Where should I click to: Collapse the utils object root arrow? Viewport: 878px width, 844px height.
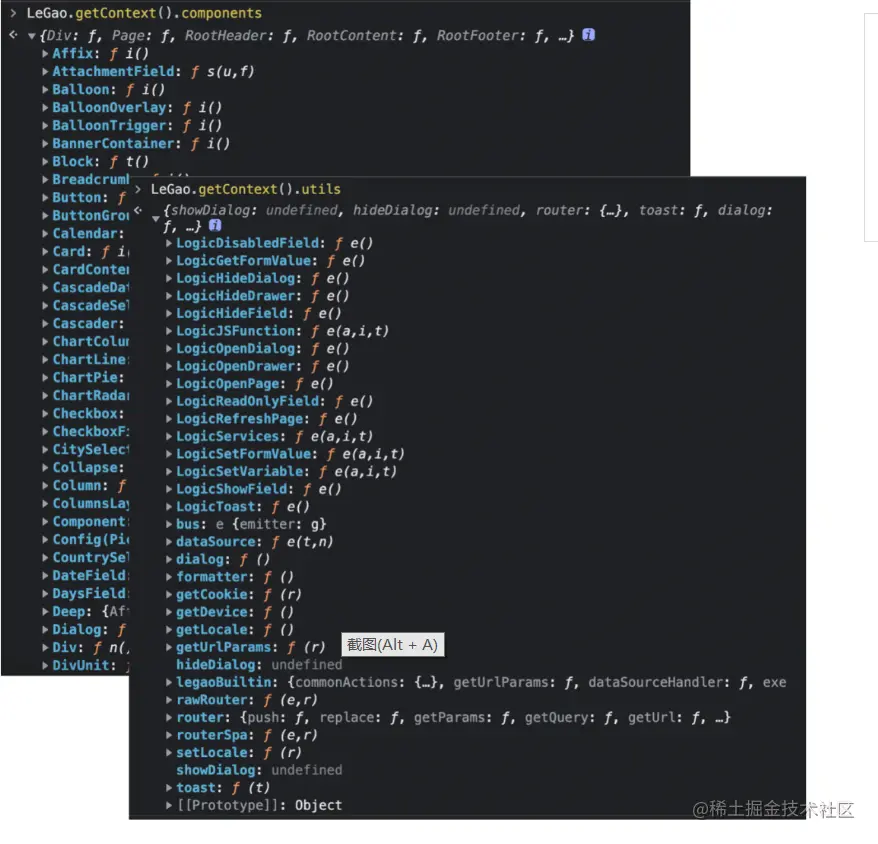(x=156, y=219)
